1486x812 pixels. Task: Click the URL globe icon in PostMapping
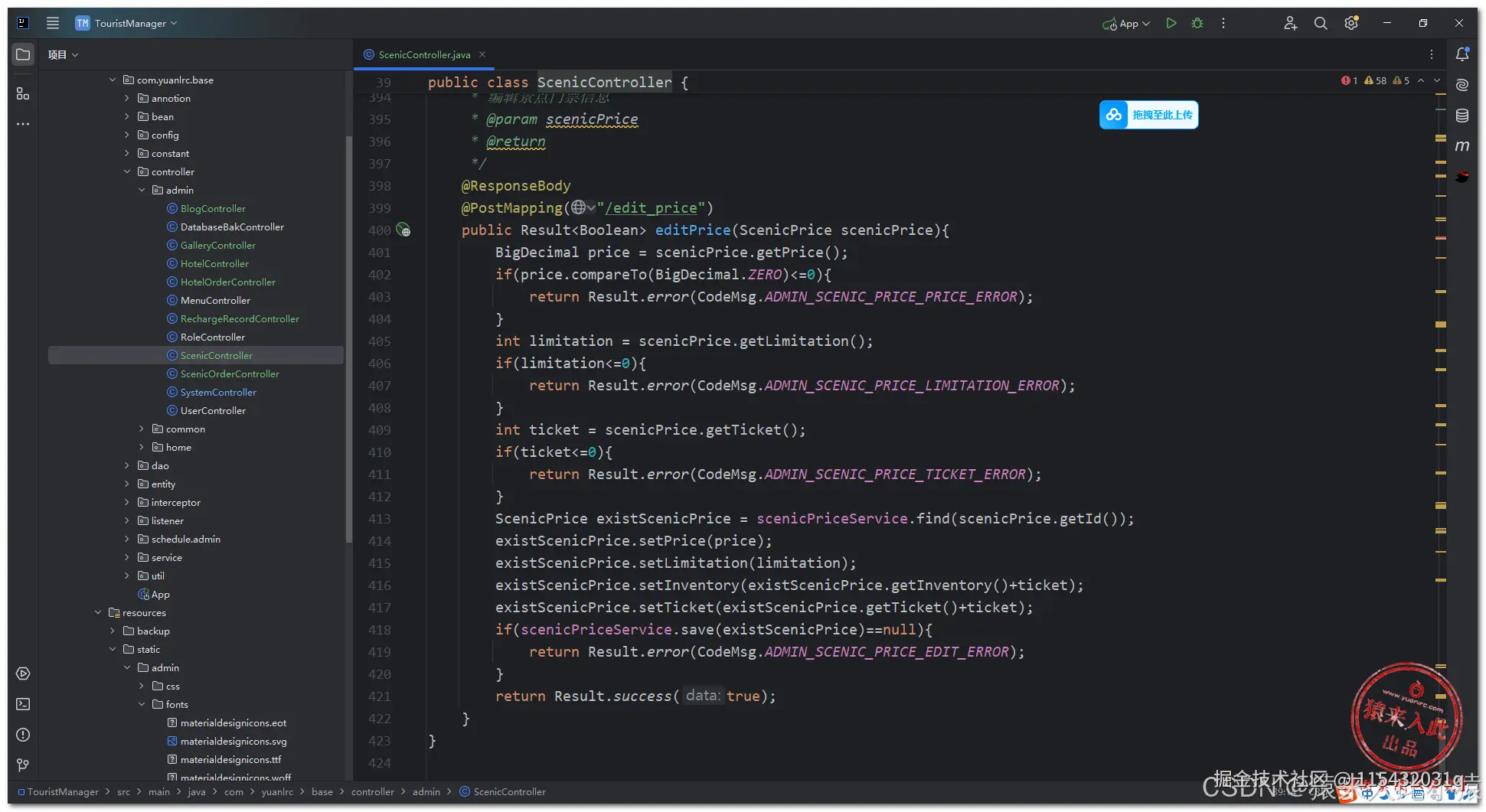pos(579,207)
